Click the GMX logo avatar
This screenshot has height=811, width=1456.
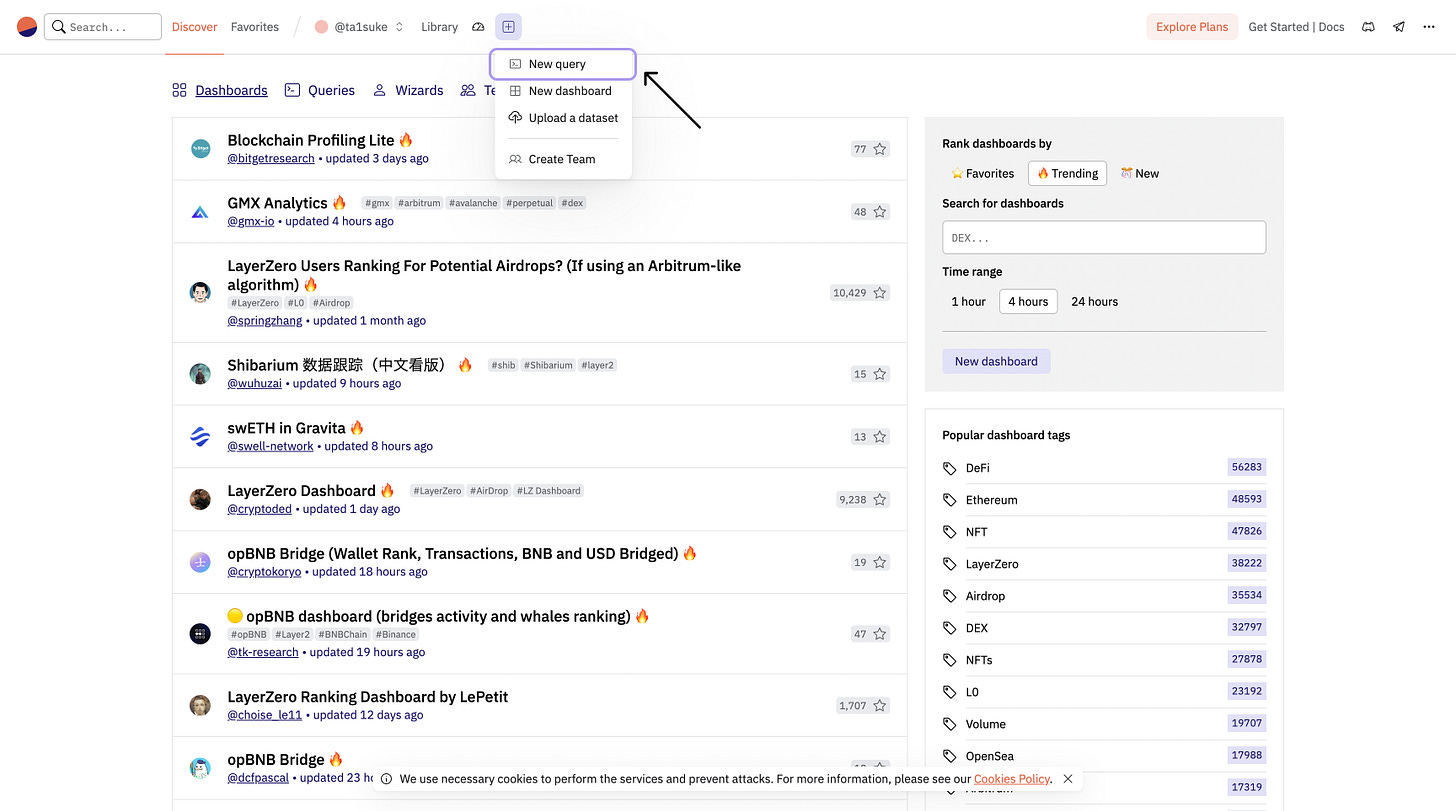pyautogui.click(x=200, y=212)
